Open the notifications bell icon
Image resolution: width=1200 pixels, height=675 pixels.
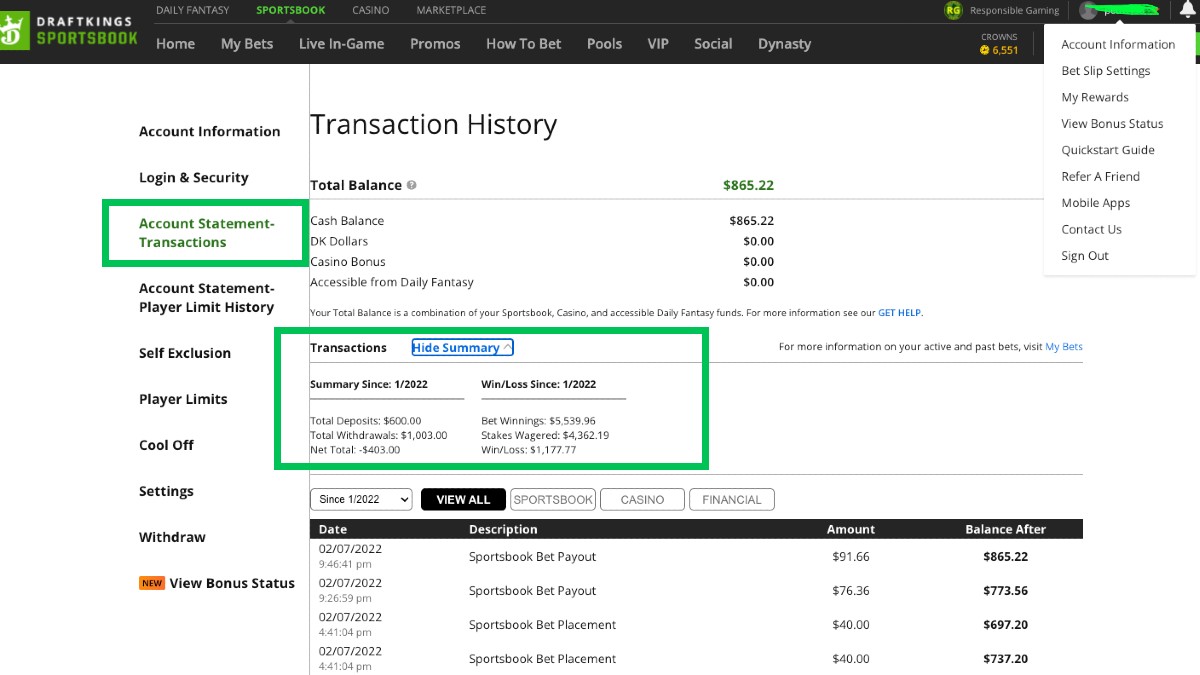[1187, 10]
